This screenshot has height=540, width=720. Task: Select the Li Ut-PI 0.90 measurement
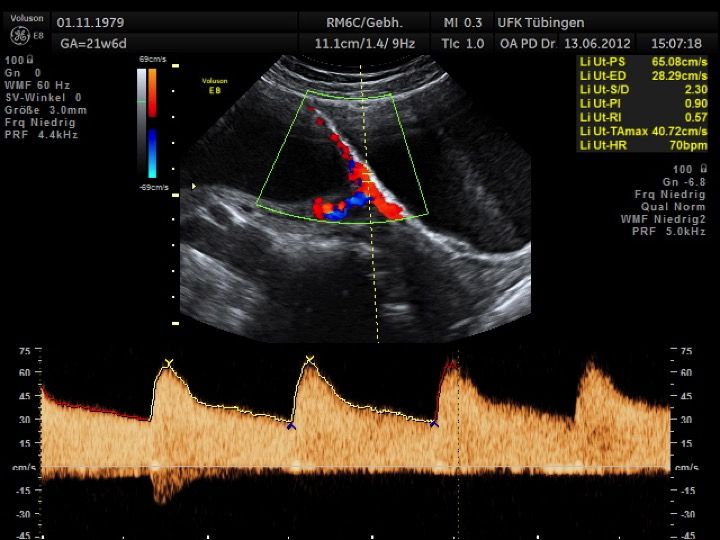[x=637, y=103]
